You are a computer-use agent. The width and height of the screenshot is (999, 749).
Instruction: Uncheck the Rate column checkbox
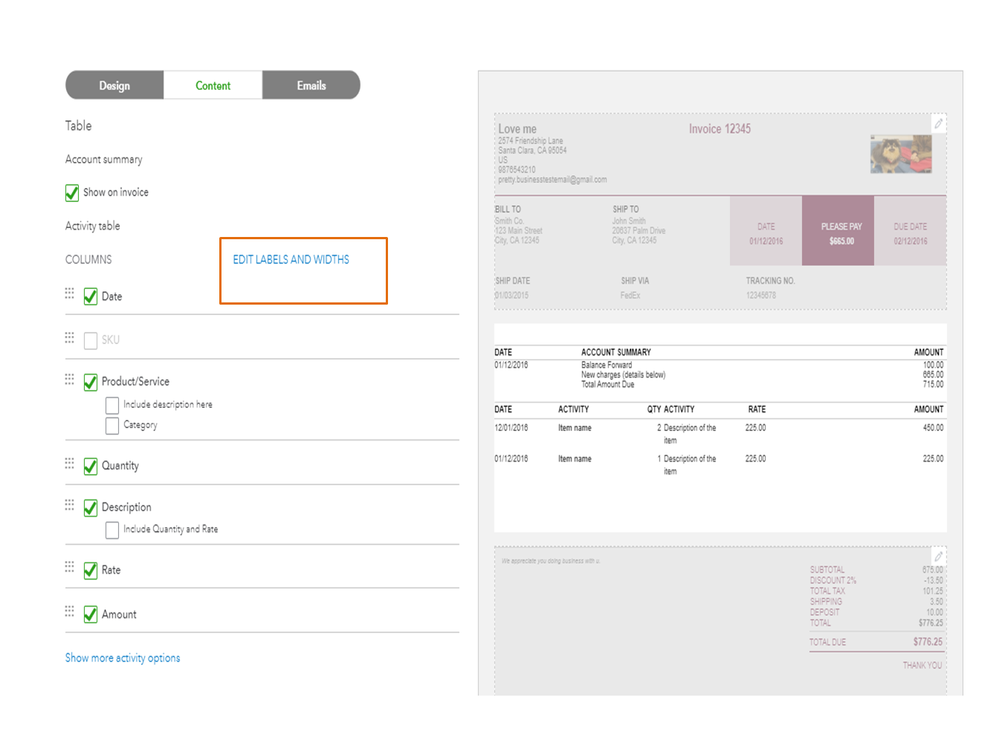pos(91,571)
